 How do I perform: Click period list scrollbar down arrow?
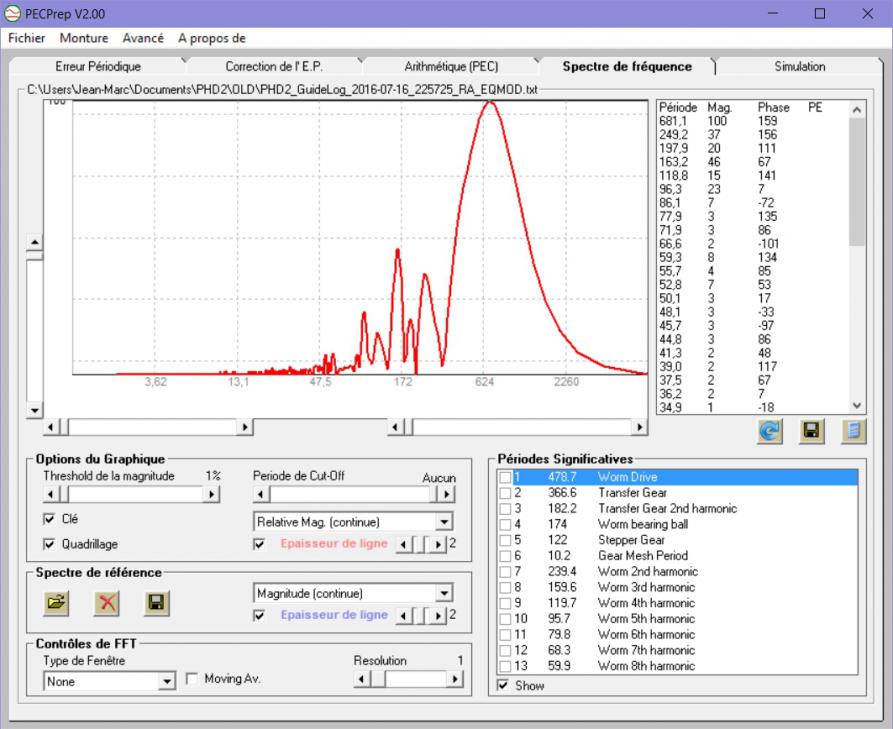(x=857, y=406)
